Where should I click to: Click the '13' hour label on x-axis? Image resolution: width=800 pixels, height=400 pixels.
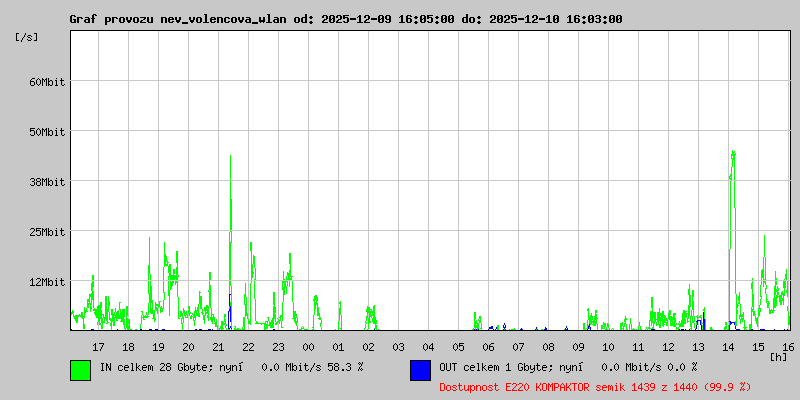(x=698, y=347)
